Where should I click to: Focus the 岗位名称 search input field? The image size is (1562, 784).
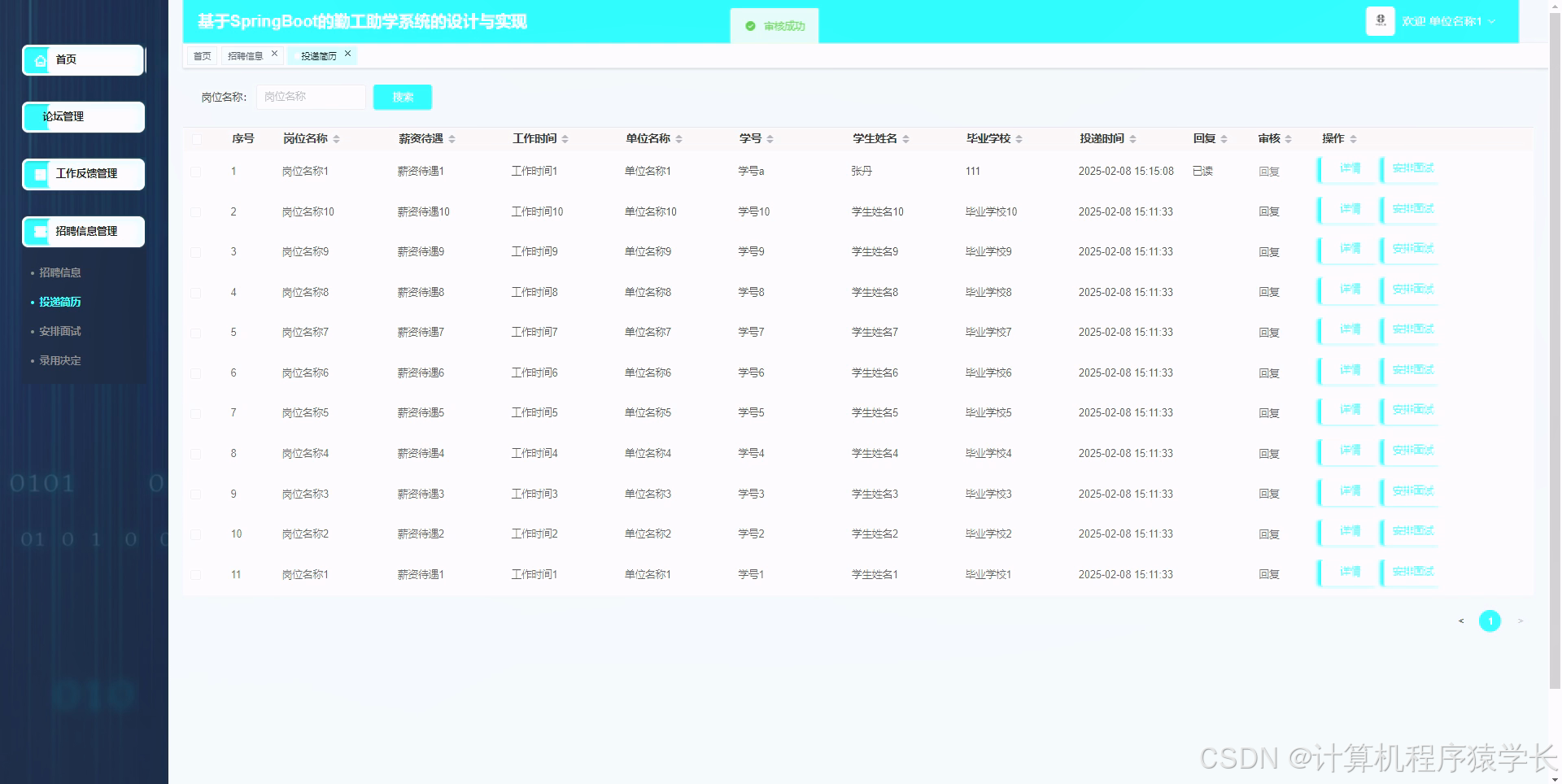point(311,97)
